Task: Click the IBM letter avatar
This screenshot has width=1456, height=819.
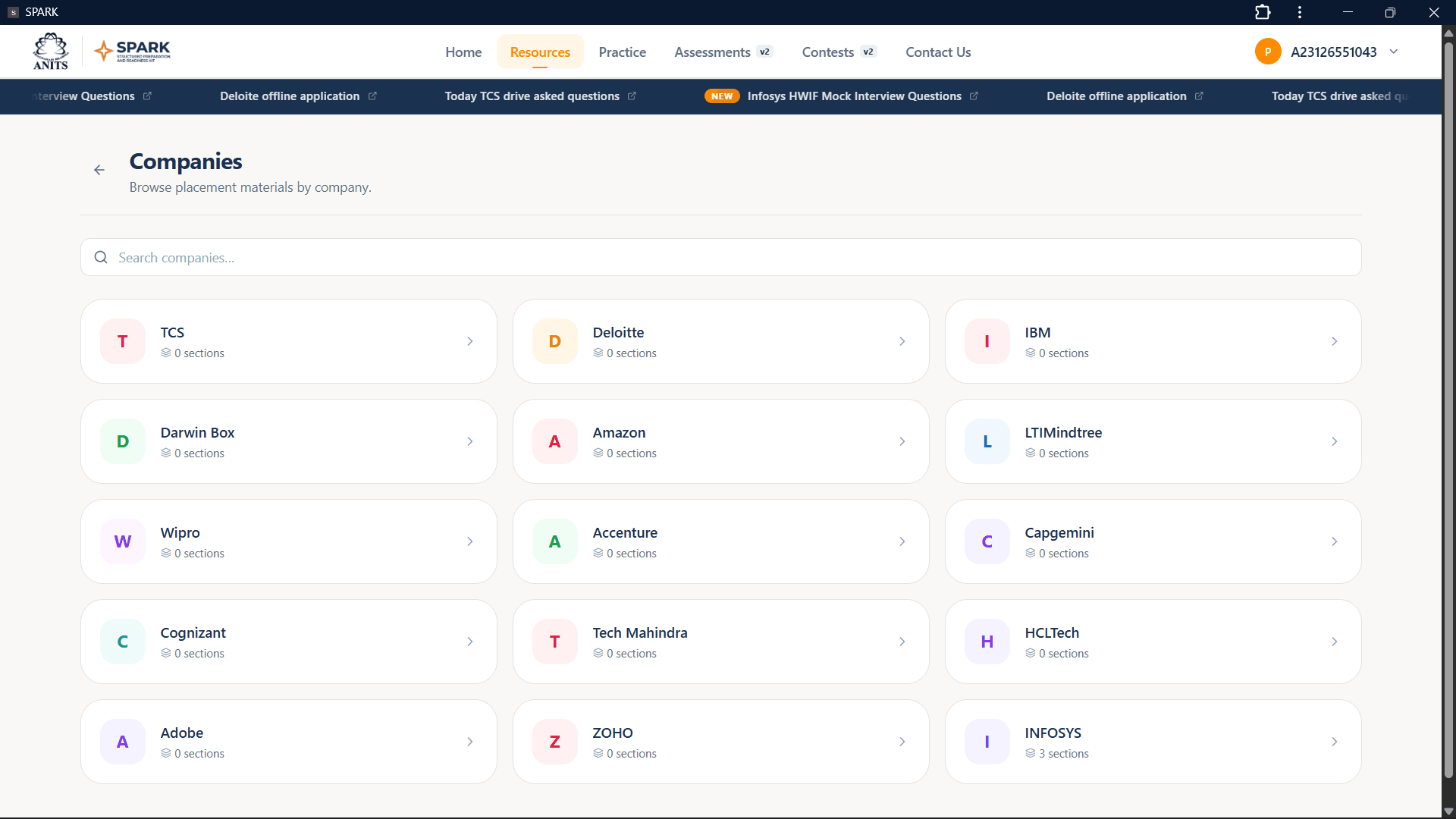Action: pos(987,341)
